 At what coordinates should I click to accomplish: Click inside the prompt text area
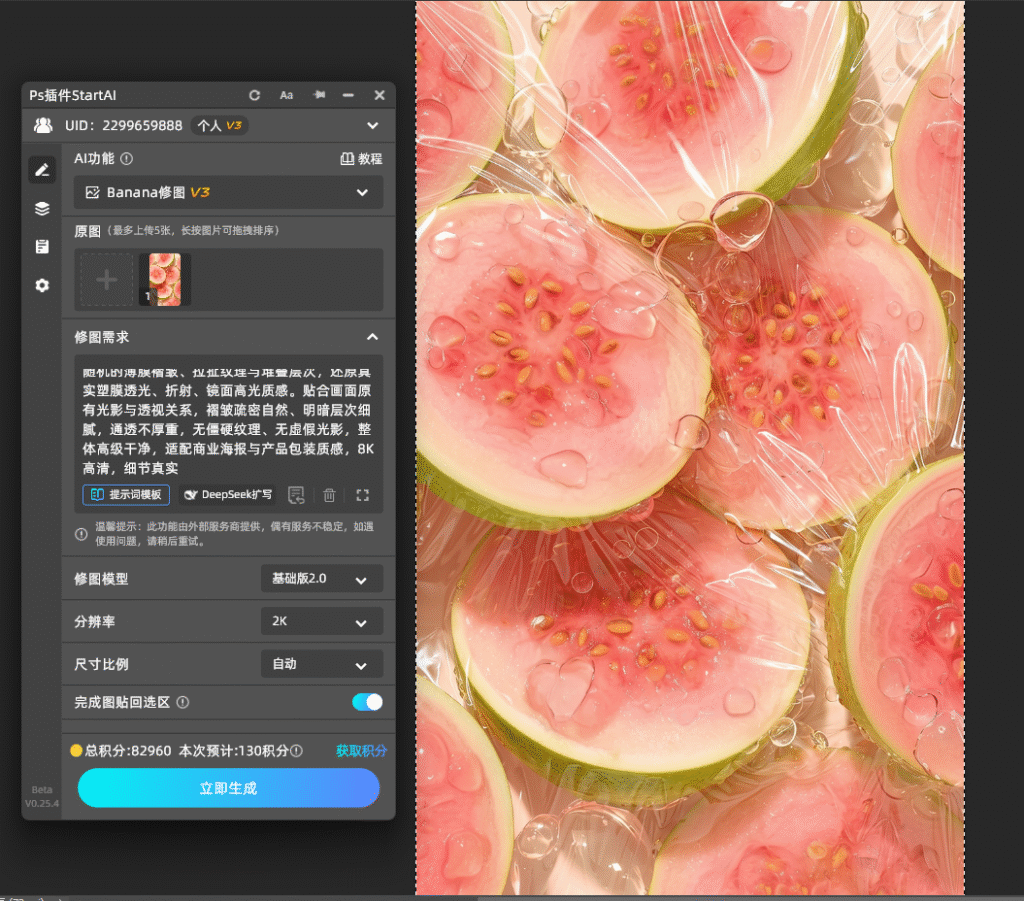click(x=228, y=420)
